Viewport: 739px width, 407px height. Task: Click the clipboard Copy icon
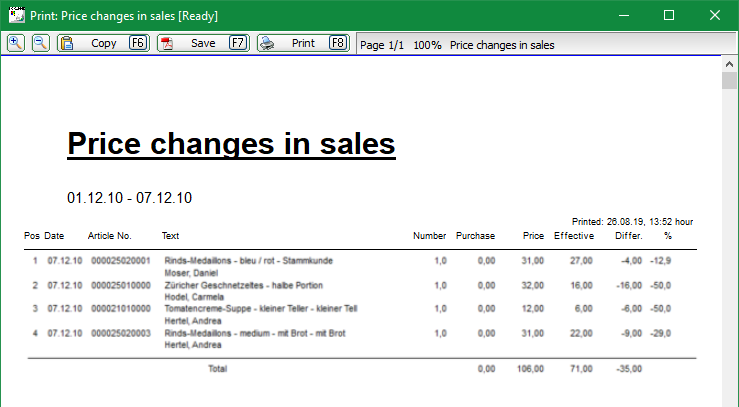67,43
